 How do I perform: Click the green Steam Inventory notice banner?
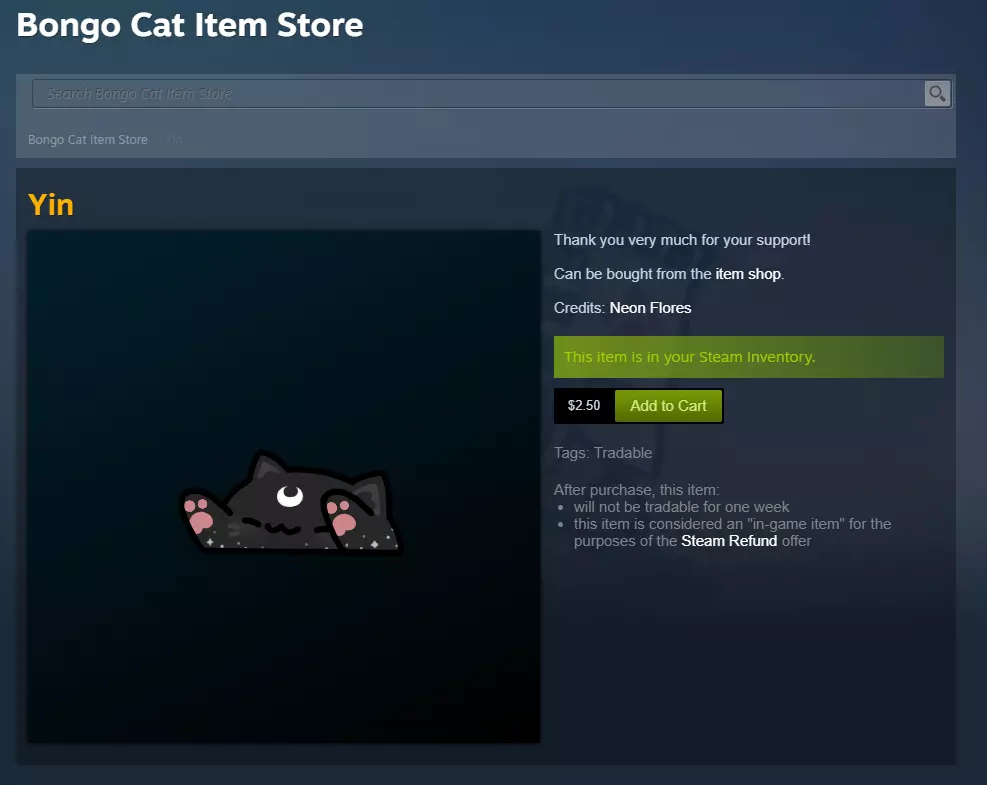(x=748, y=357)
